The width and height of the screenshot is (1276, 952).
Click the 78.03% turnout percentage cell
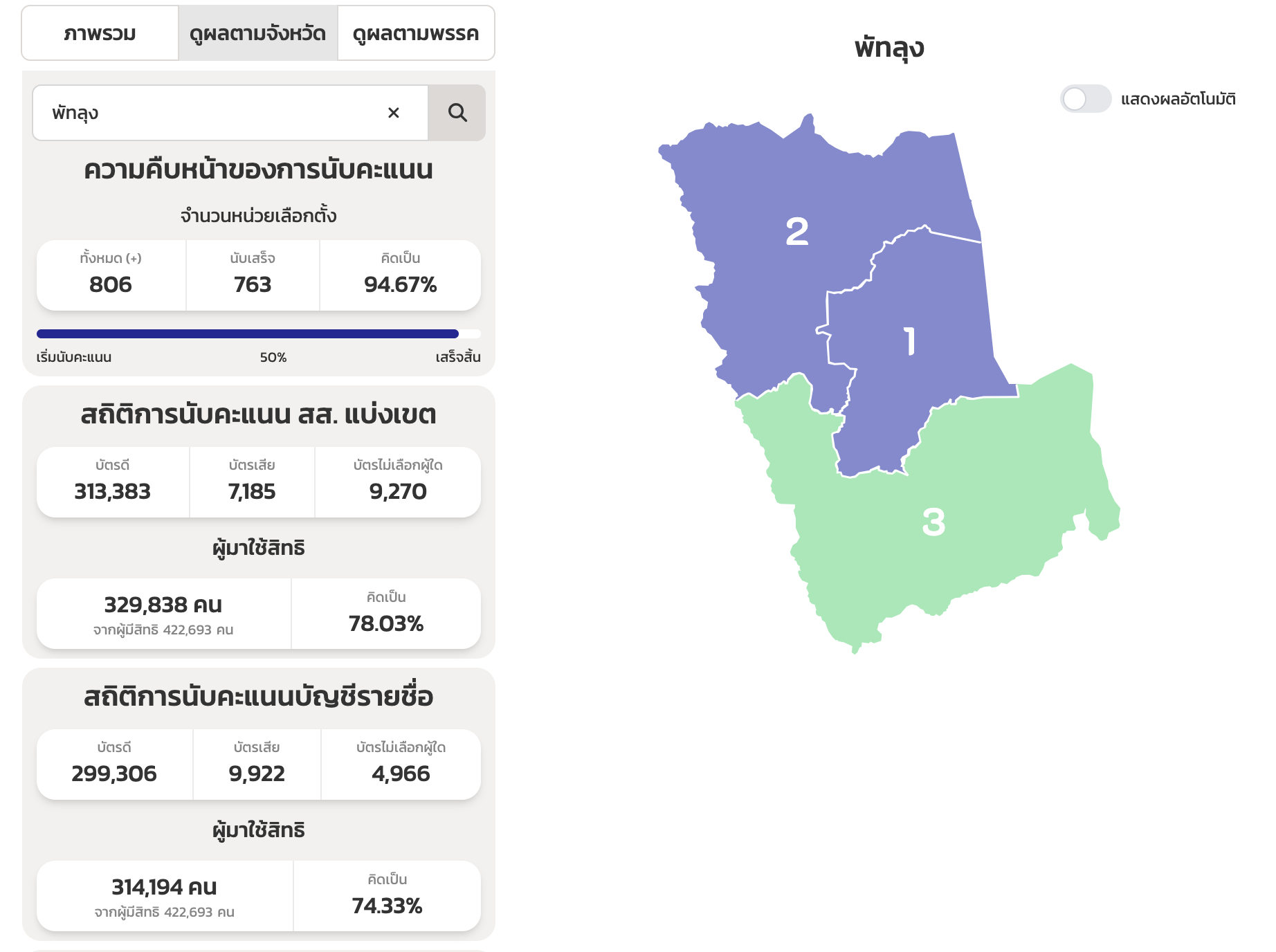pos(386,614)
